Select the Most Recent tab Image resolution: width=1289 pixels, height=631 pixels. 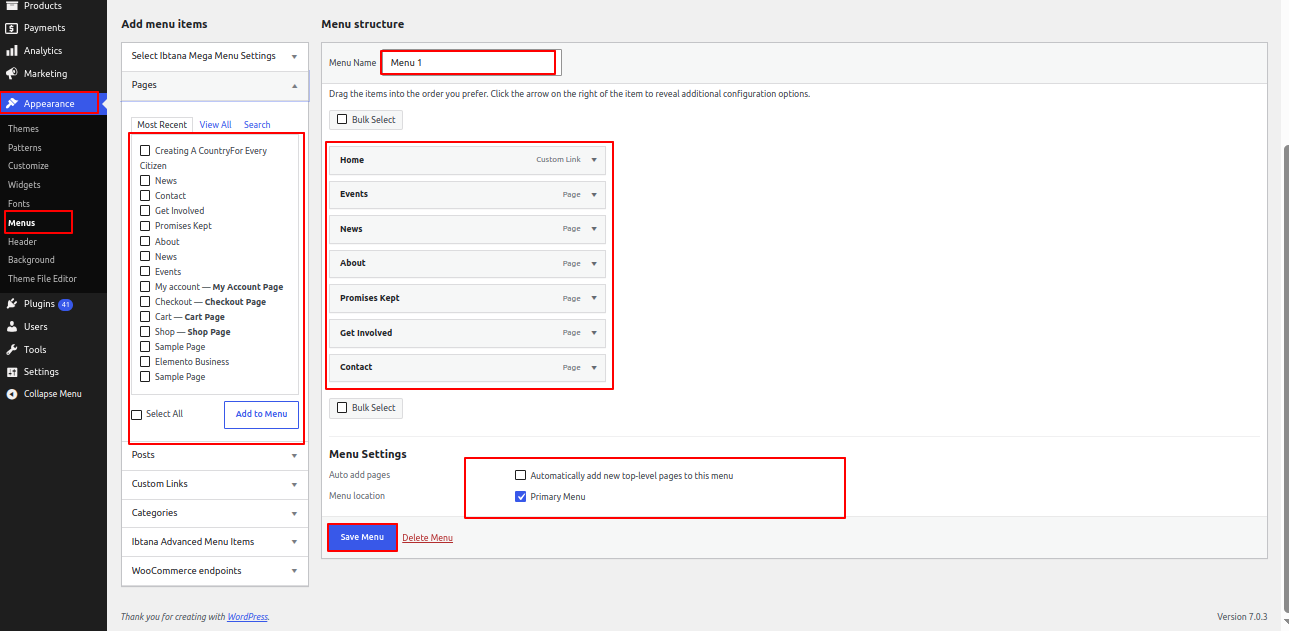tap(162, 125)
